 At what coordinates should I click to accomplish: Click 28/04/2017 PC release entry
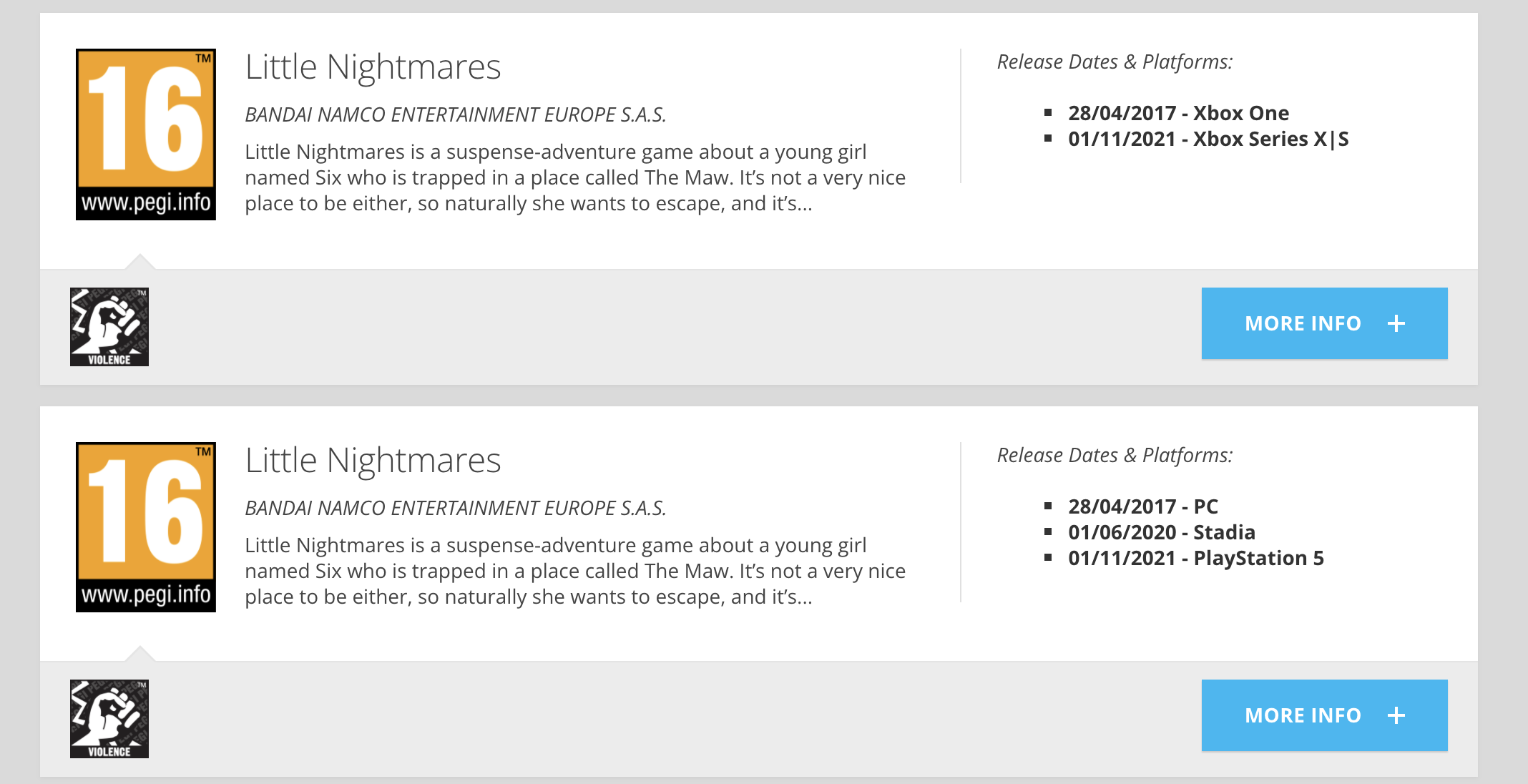[1142, 506]
